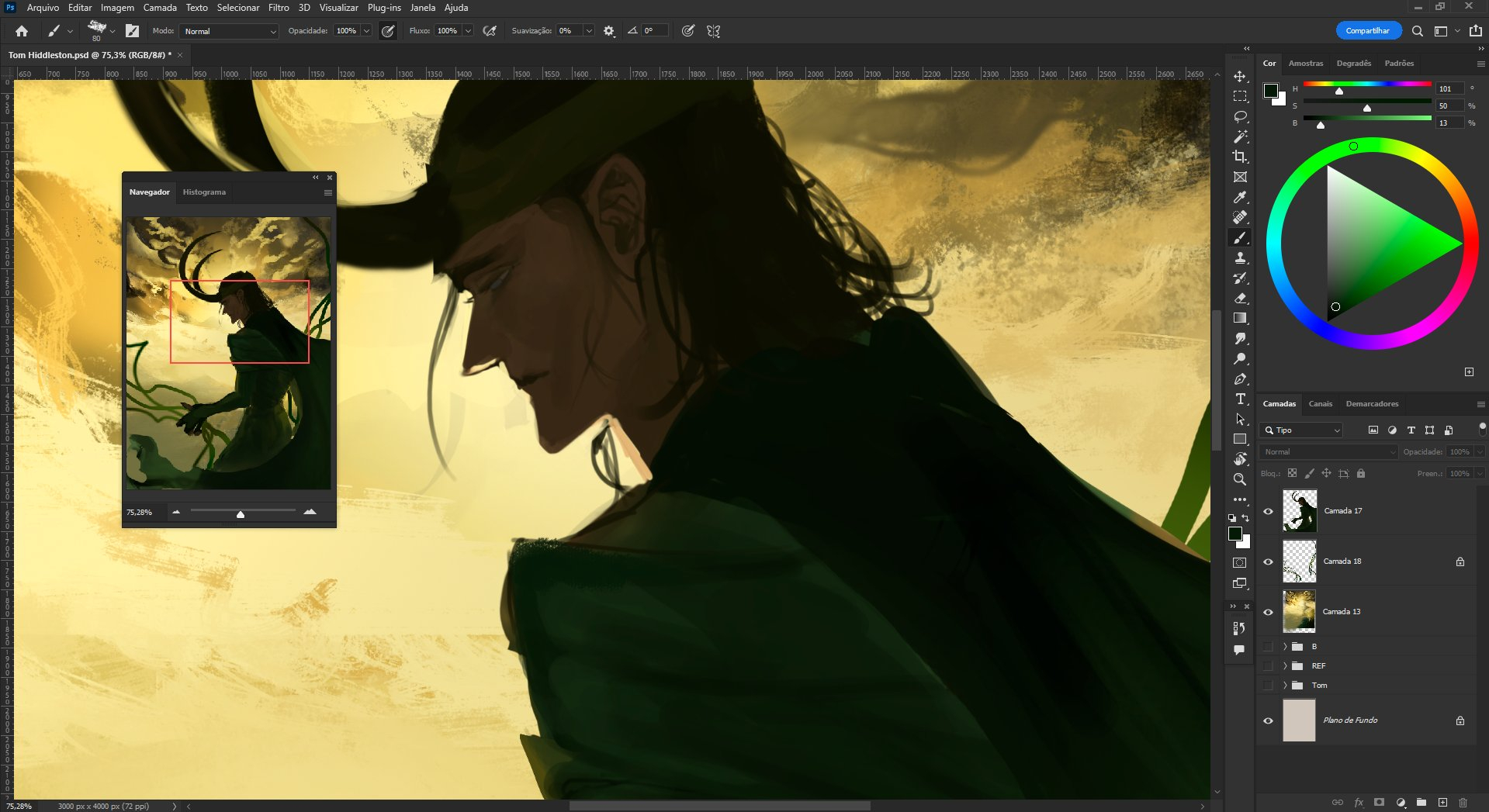Screen dimensions: 1489x812
Task: Switch to the Canais tab
Action: (1320, 403)
